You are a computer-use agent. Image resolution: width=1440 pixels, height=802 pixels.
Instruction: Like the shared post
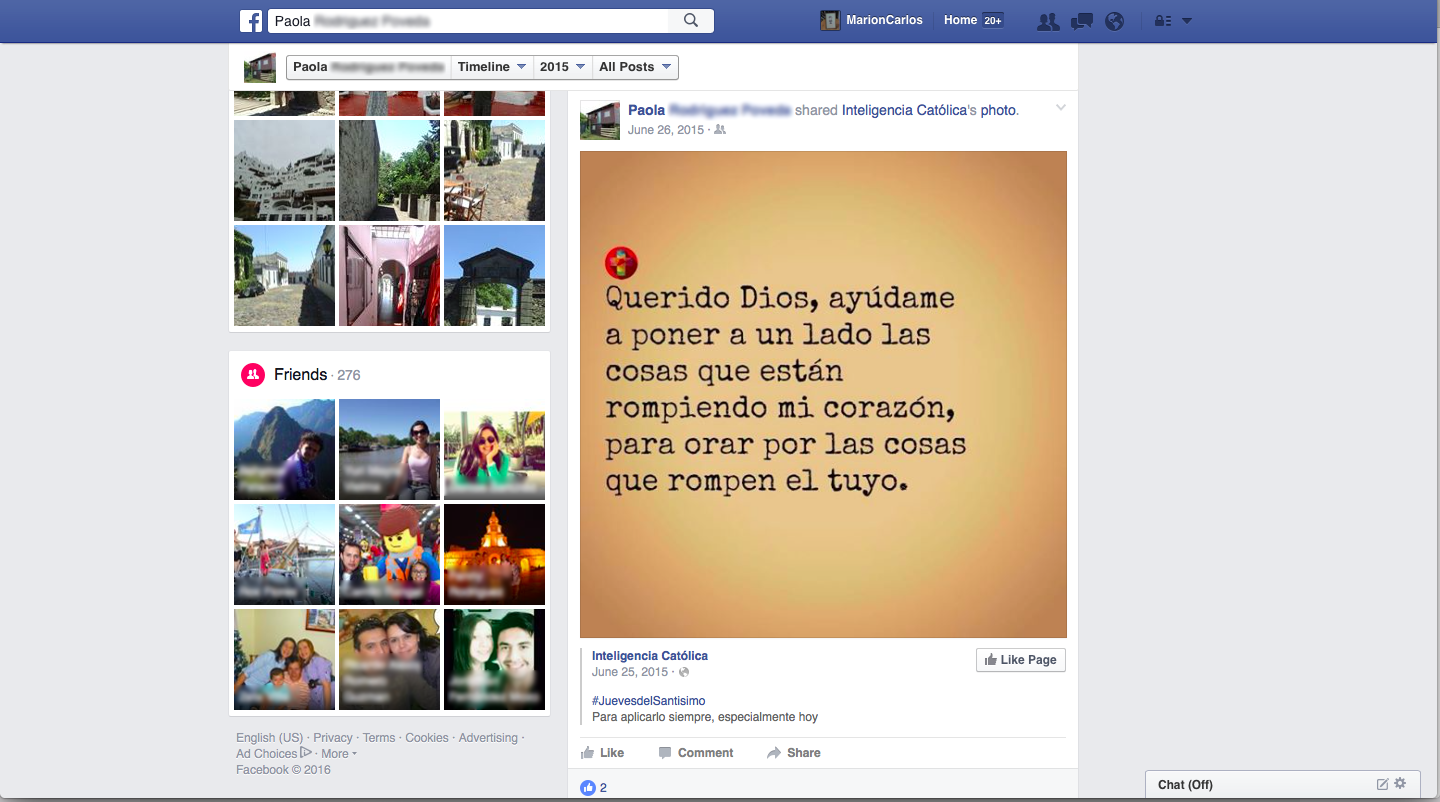coord(602,753)
